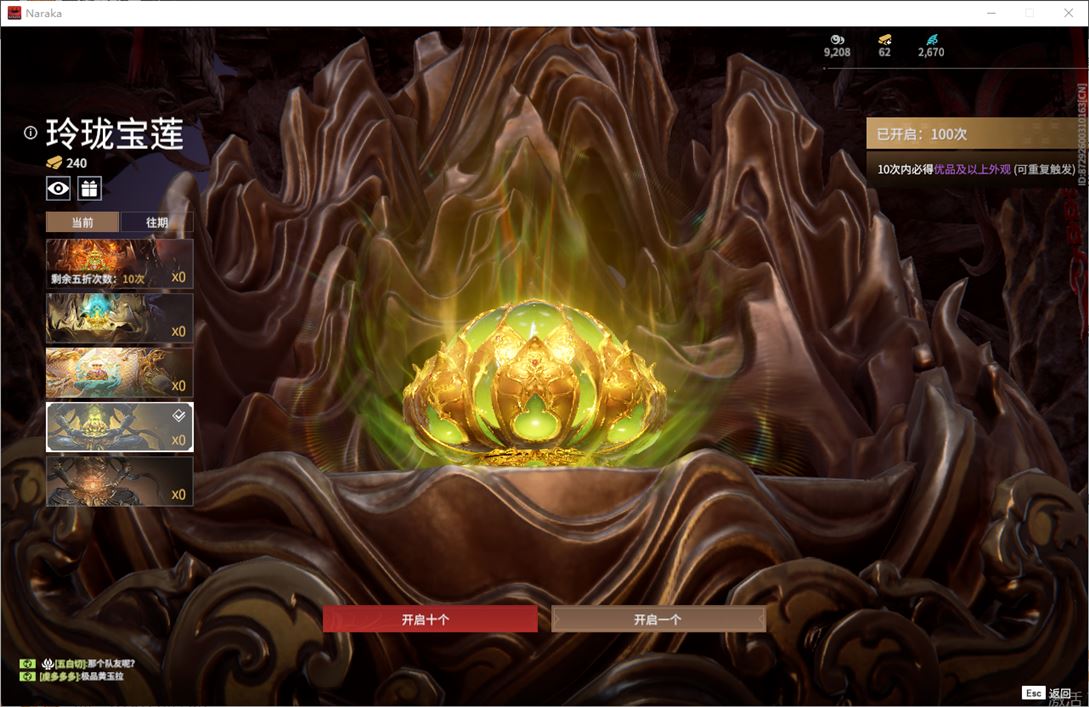The image size is (1089, 707).
Task: Select the banner showing 剩余五折次数
Action: coord(119,263)
